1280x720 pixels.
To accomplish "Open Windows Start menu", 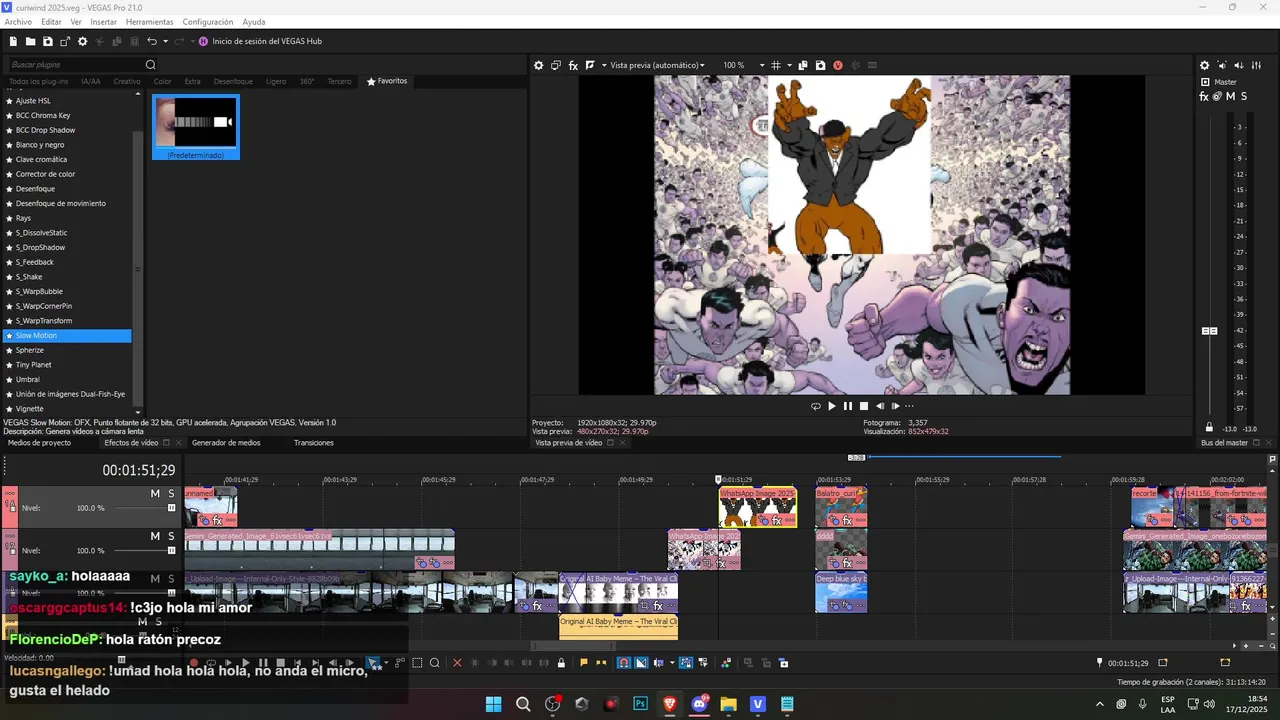I will (x=494, y=704).
